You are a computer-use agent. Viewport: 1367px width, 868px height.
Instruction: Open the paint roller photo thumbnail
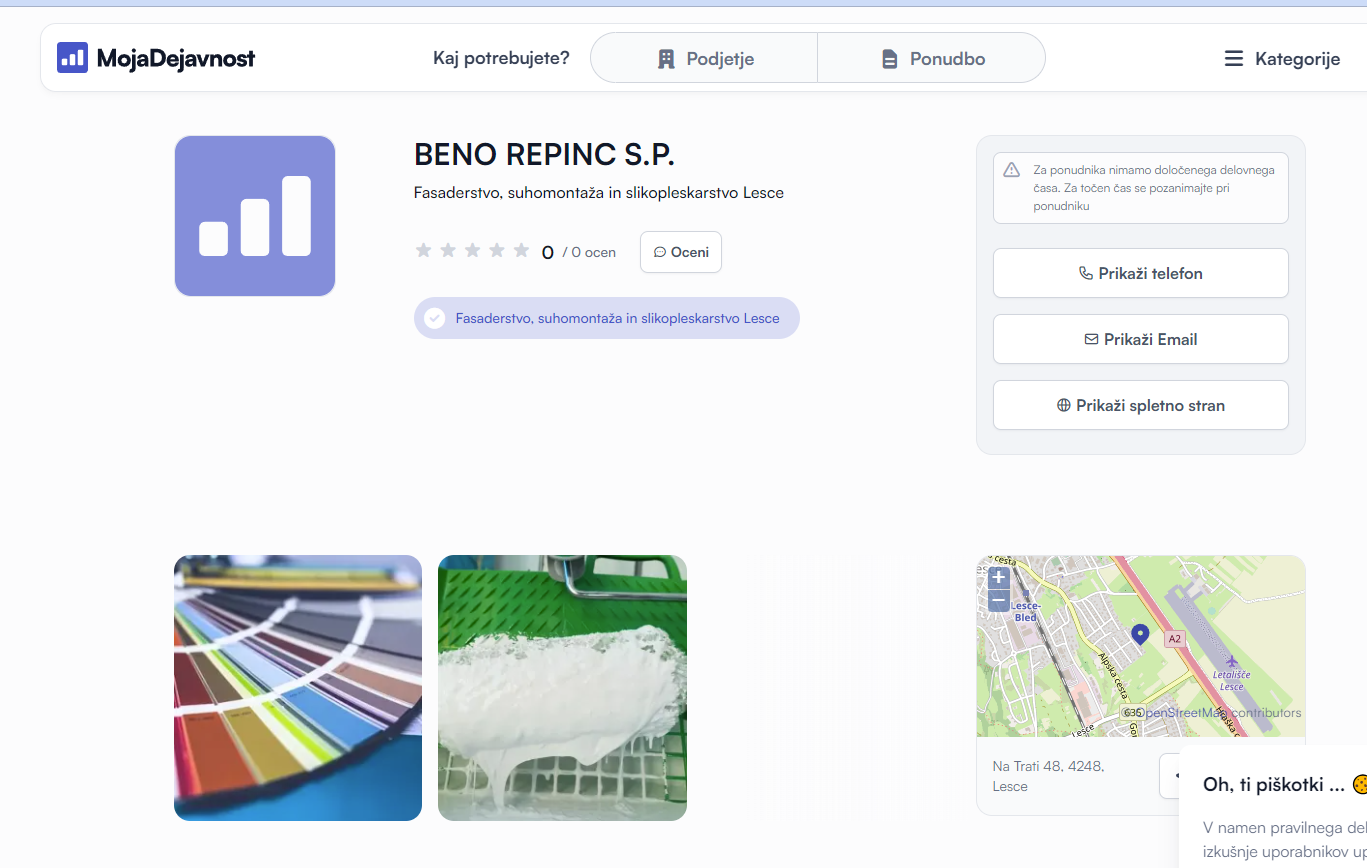(562, 688)
